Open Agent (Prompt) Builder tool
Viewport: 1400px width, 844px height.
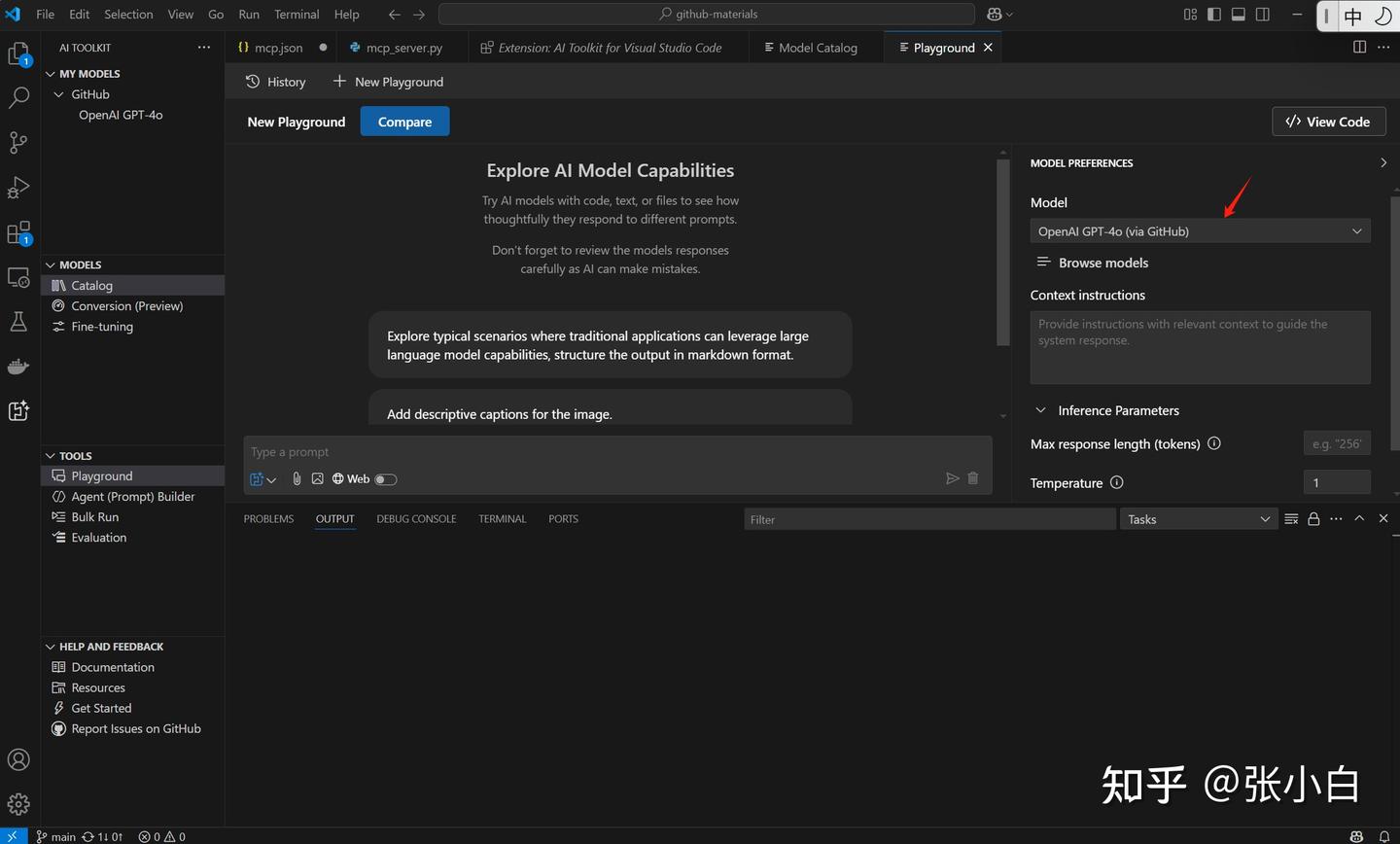click(x=132, y=497)
